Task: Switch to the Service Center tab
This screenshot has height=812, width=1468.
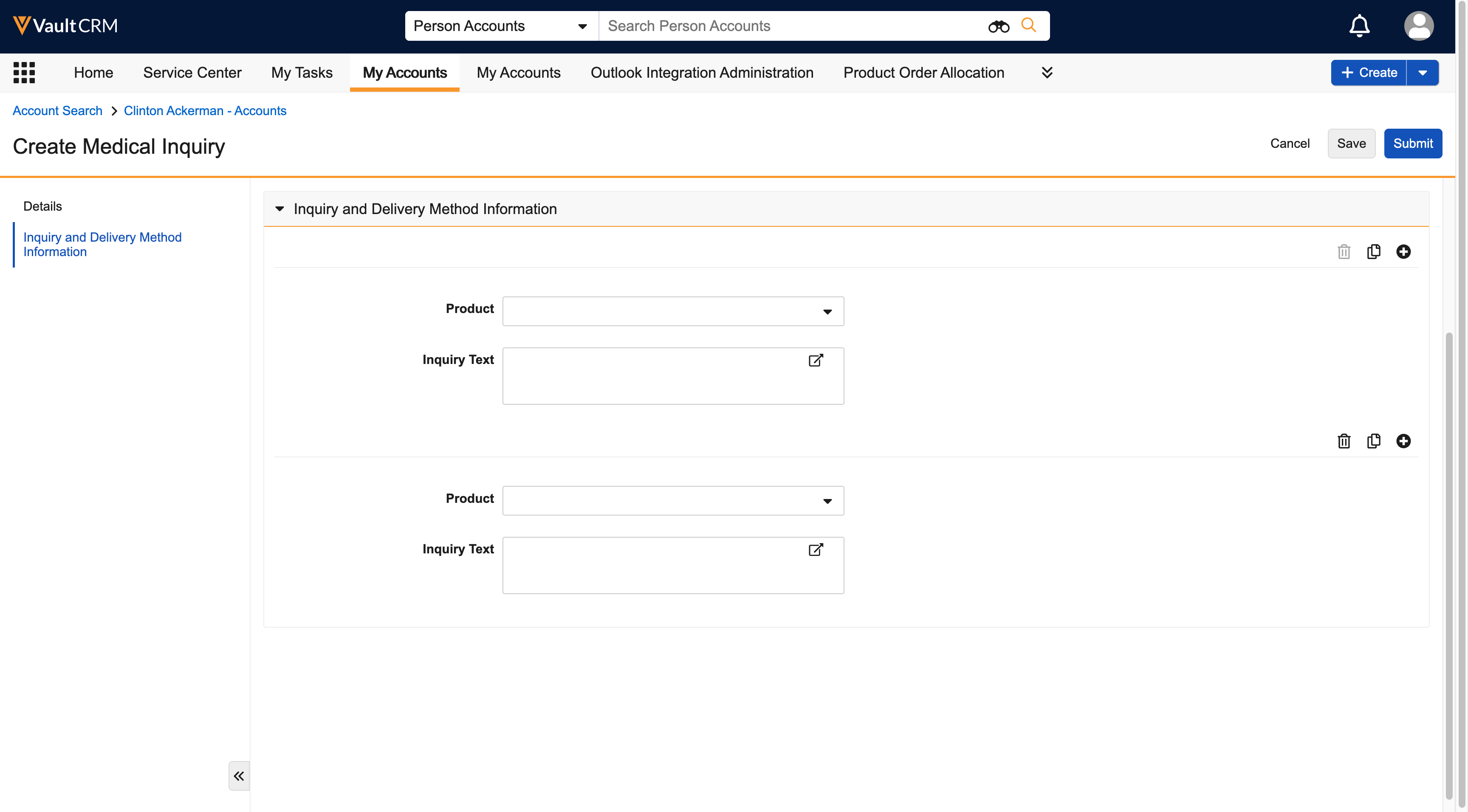Action: coord(192,72)
